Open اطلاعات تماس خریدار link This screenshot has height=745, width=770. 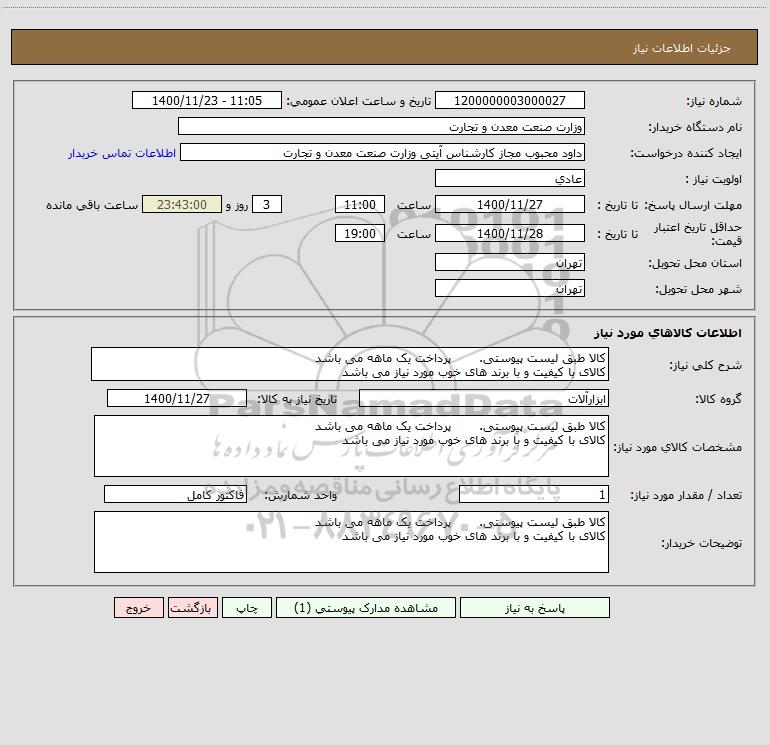click(122, 153)
